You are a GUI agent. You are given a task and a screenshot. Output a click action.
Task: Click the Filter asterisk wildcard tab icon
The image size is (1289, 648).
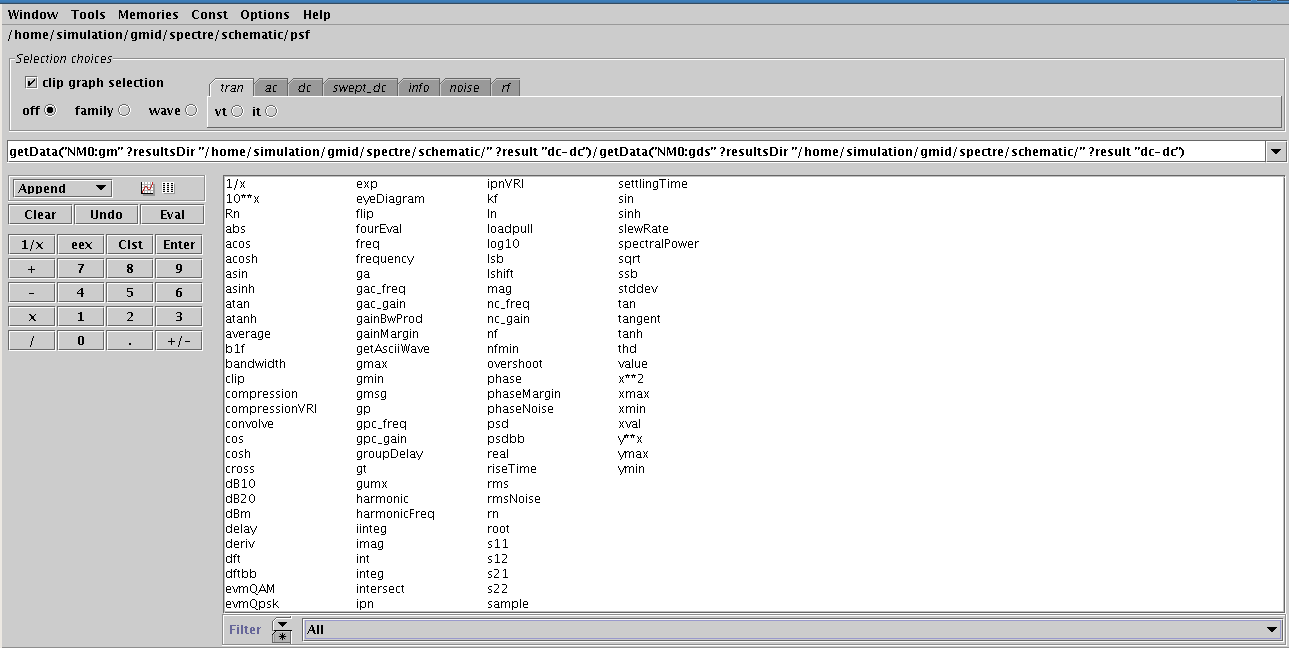[x=282, y=637]
